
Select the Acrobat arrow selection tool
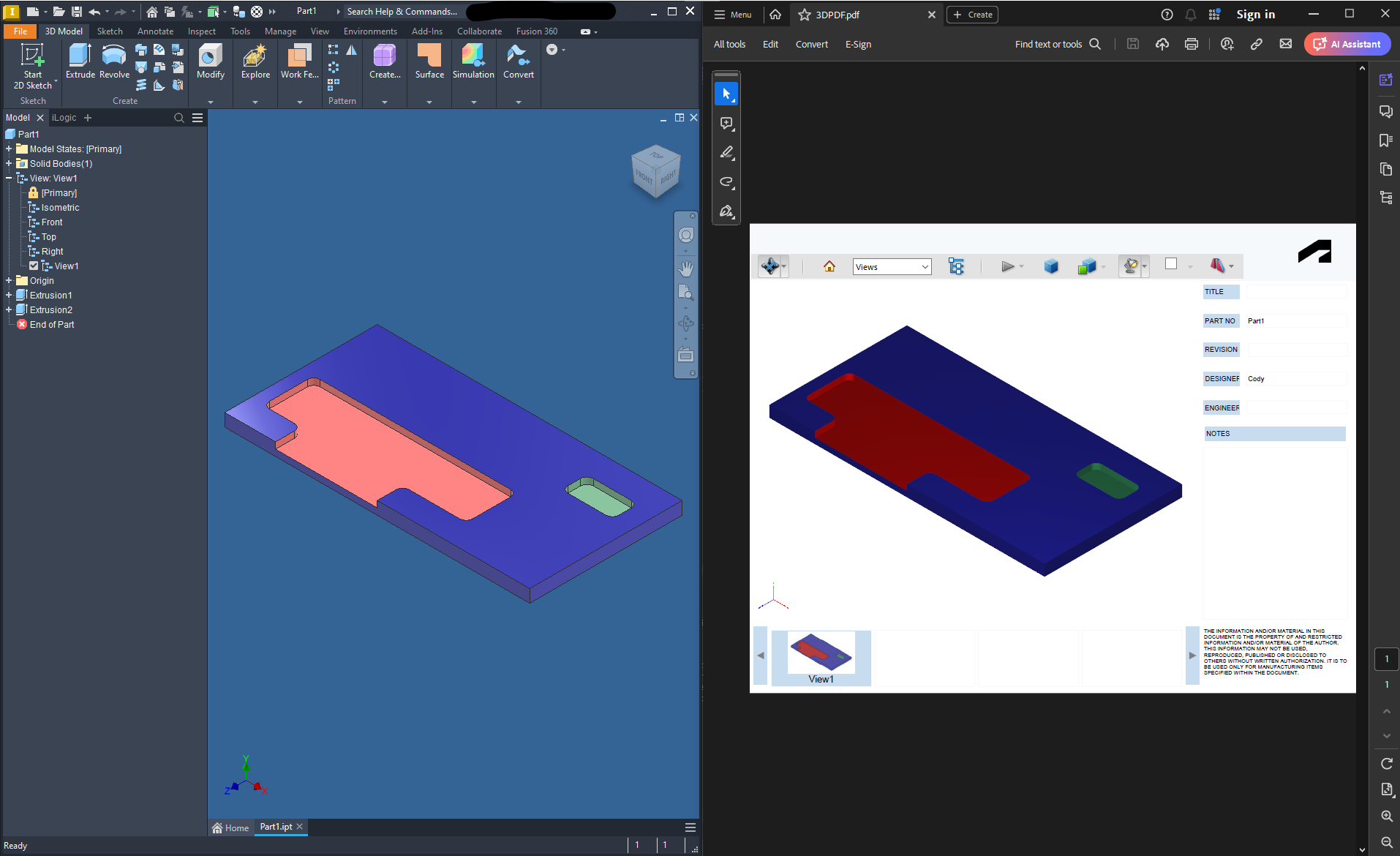726,94
